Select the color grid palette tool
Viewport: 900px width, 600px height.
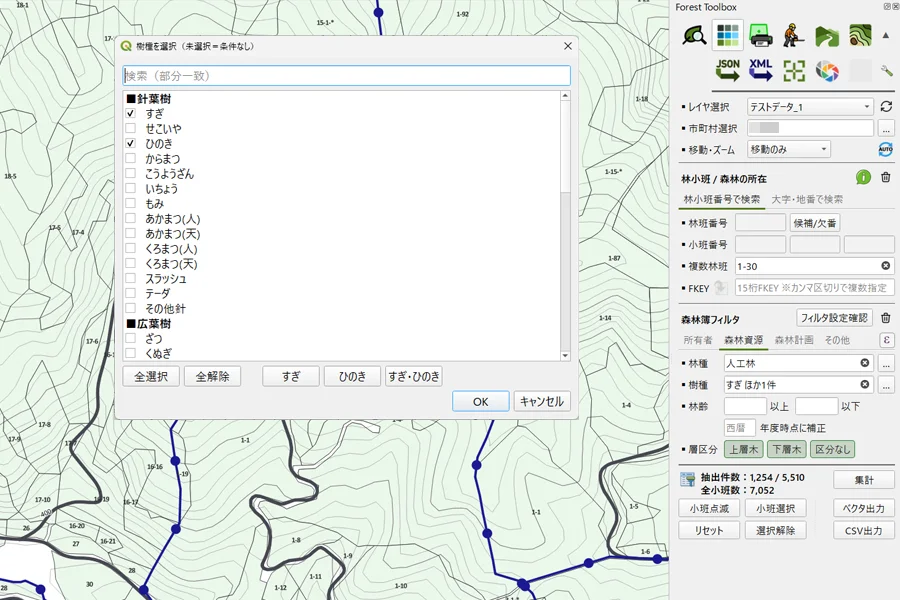pyautogui.click(x=727, y=36)
